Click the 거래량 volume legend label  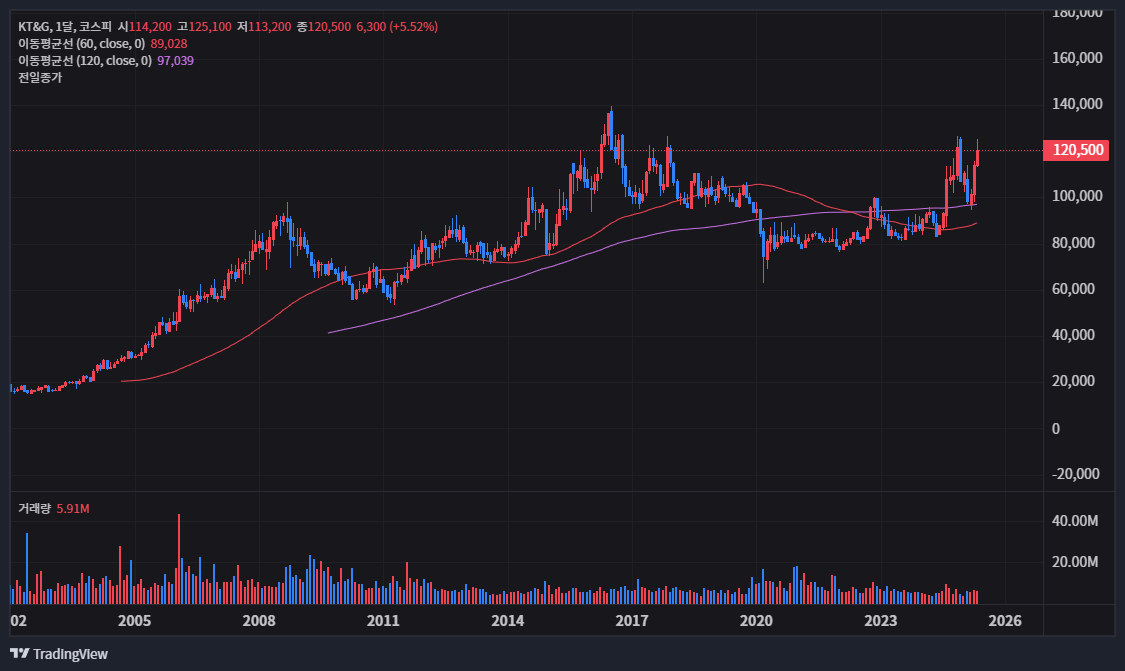point(34,509)
